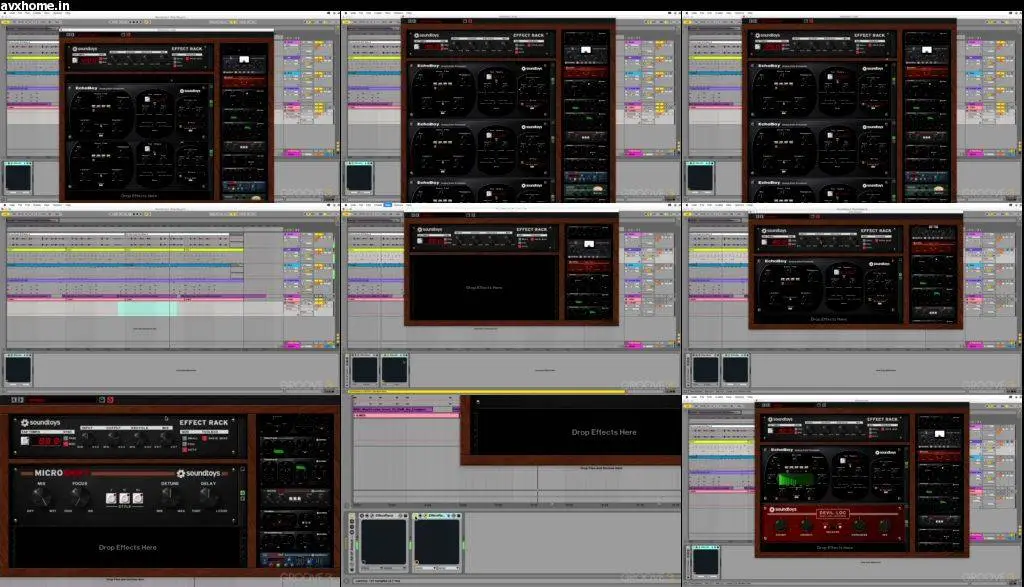
Task: Select MicroShift style button III
Action: (x=138, y=498)
